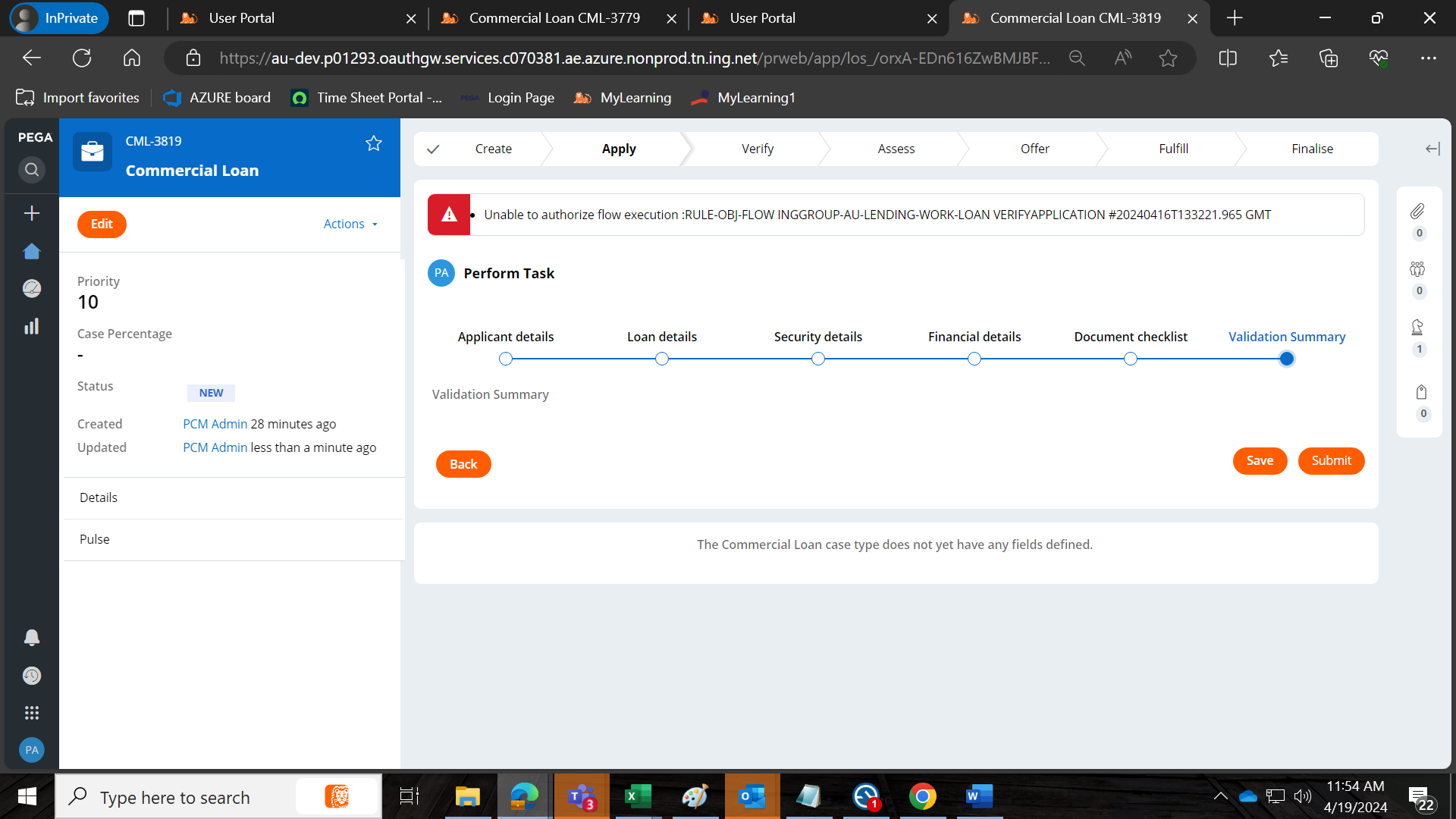Select the Loan details checkpoint circle

[661, 358]
